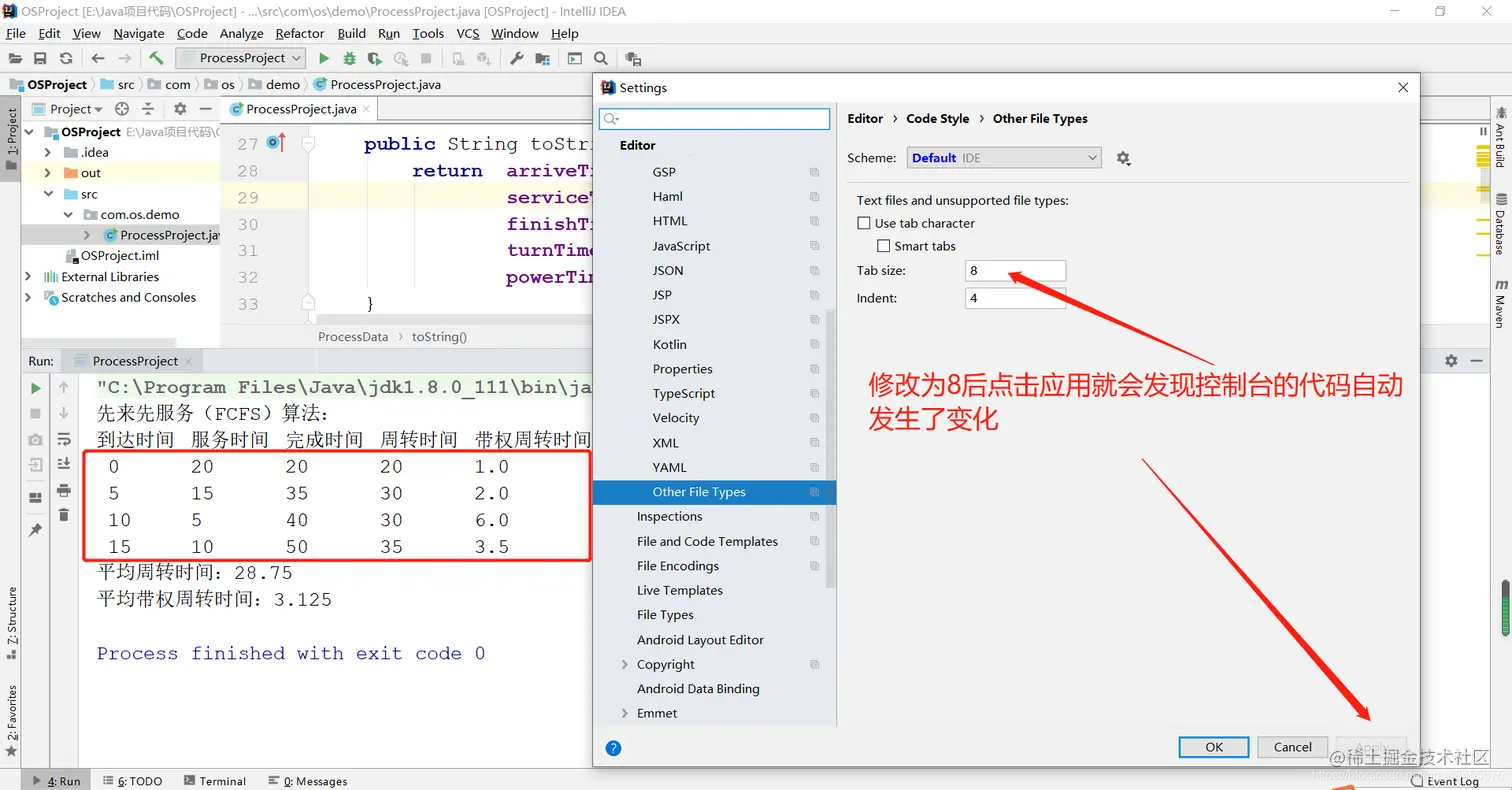This screenshot has width=1512, height=790.
Task: Enable the Use tab character checkbox
Action: (866, 223)
